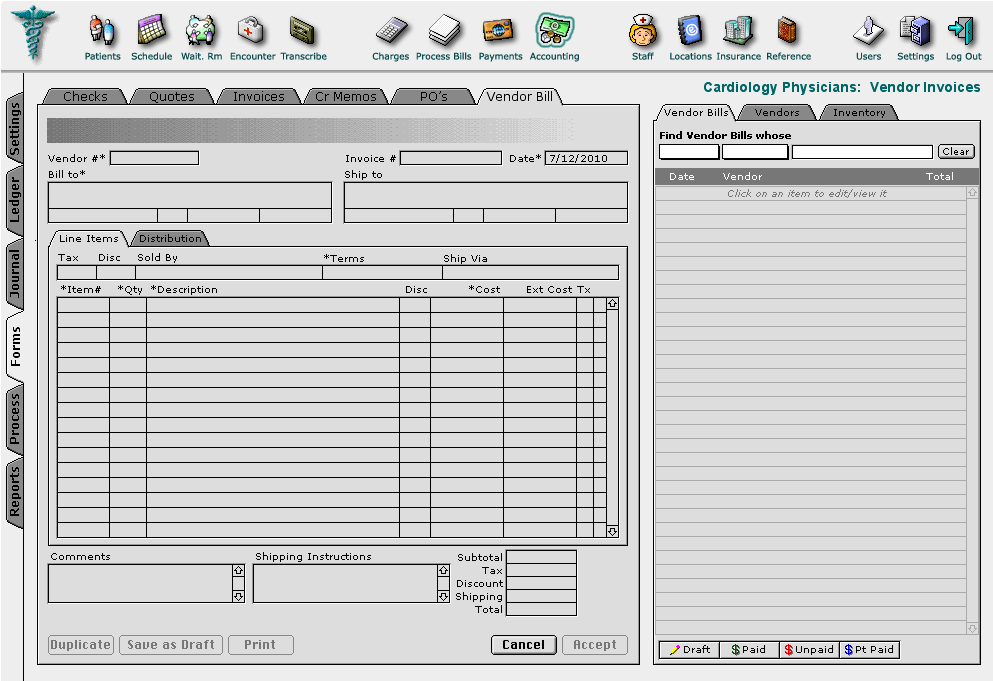Click the Ship Via field
Screen dimensions: 993x681
(x=531, y=272)
